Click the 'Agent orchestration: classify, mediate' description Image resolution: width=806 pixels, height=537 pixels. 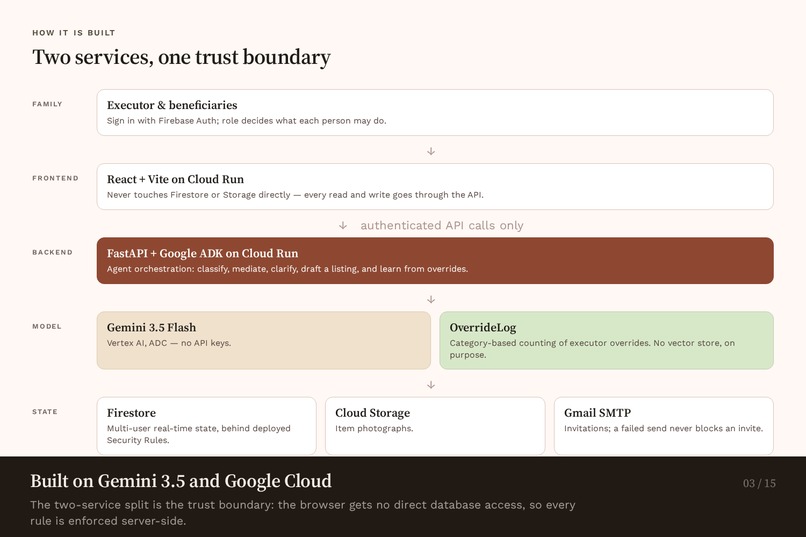[x=287, y=269]
